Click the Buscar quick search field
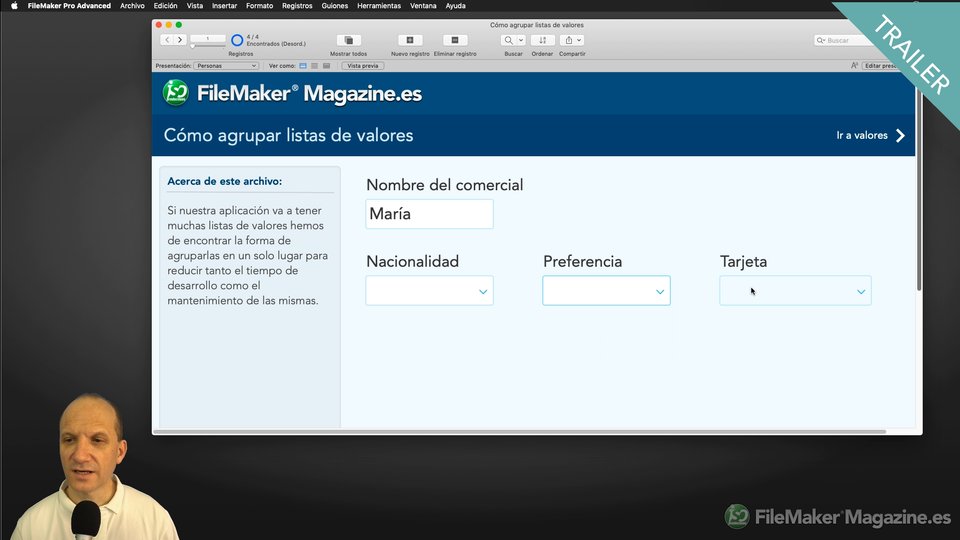The image size is (960, 540). 844,40
